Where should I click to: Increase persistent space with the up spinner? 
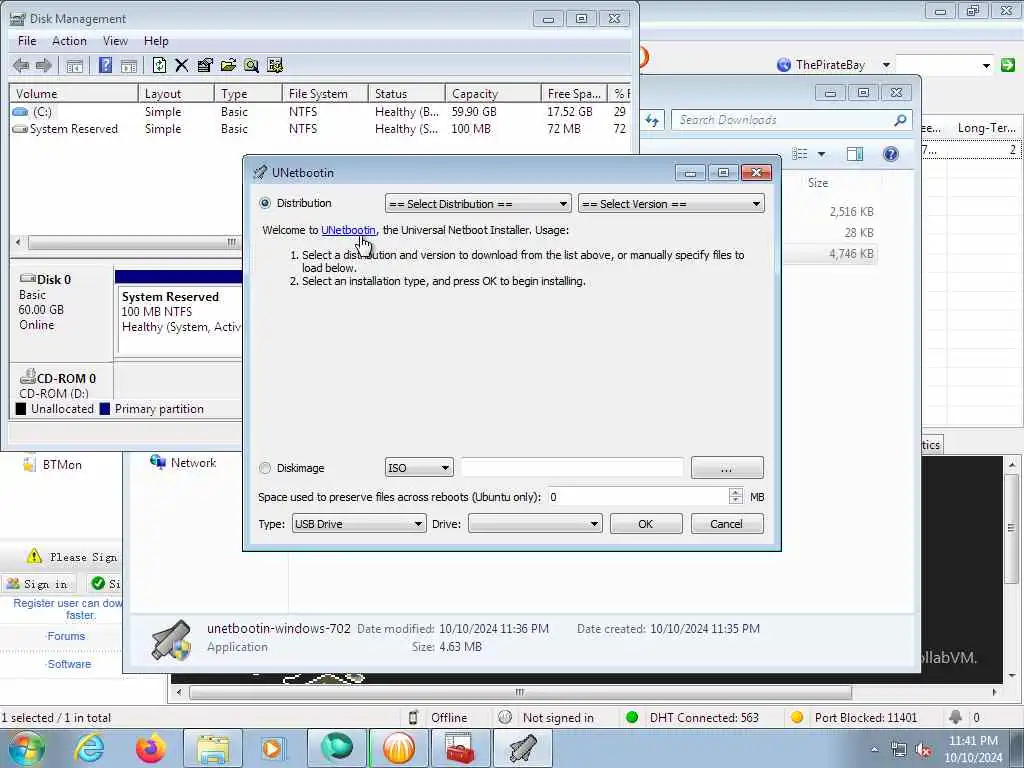[x=735, y=492]
